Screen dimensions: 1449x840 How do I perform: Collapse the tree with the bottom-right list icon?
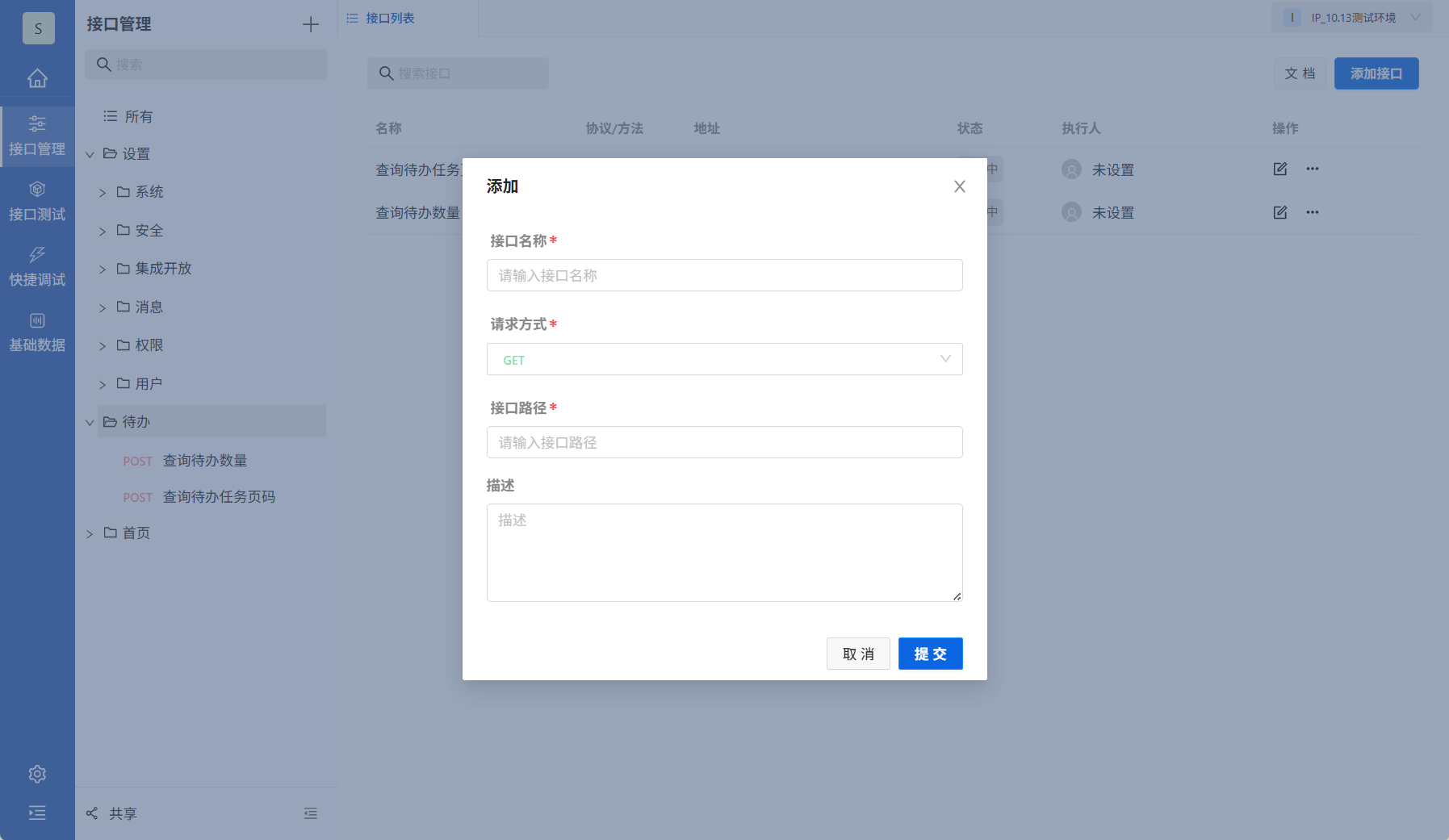coord(311,813)
